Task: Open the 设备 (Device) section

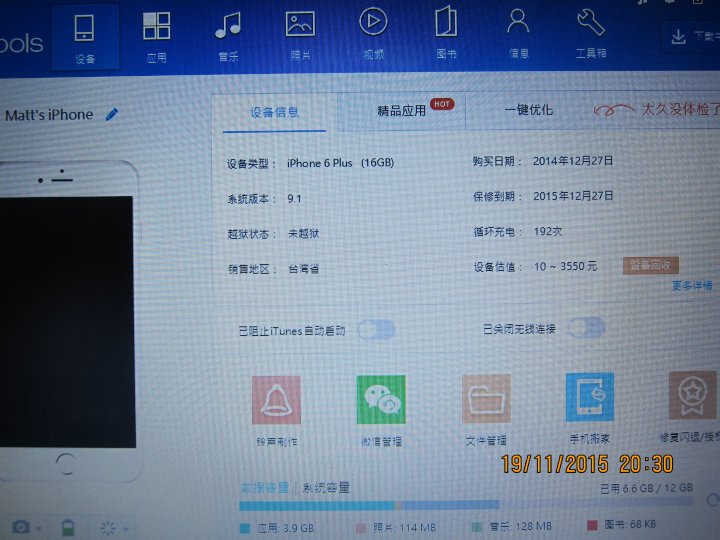Action: click(x=85, y=38)
